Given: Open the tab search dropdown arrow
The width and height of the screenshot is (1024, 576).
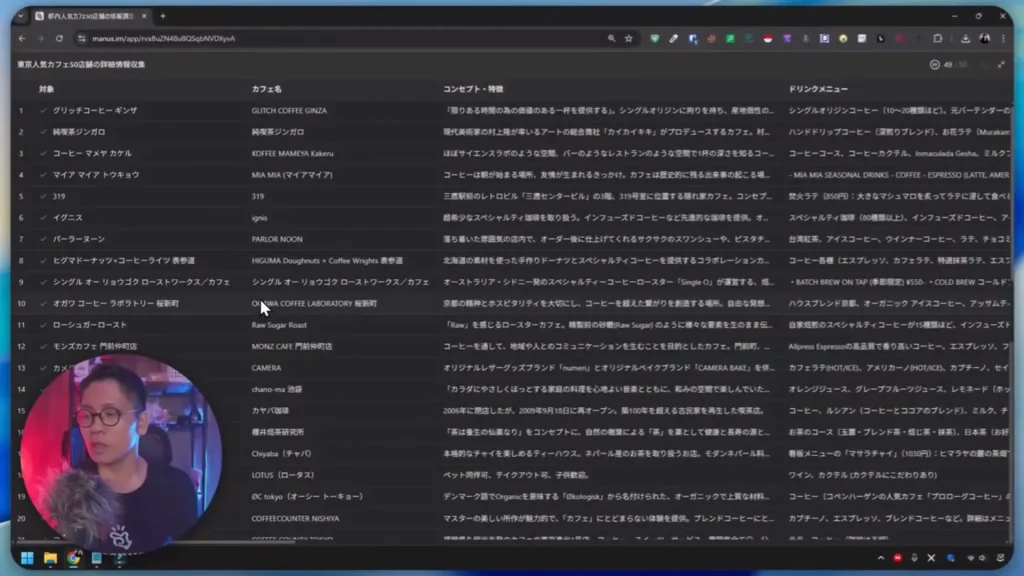Looking at the screenshot, I should [21, 16].
